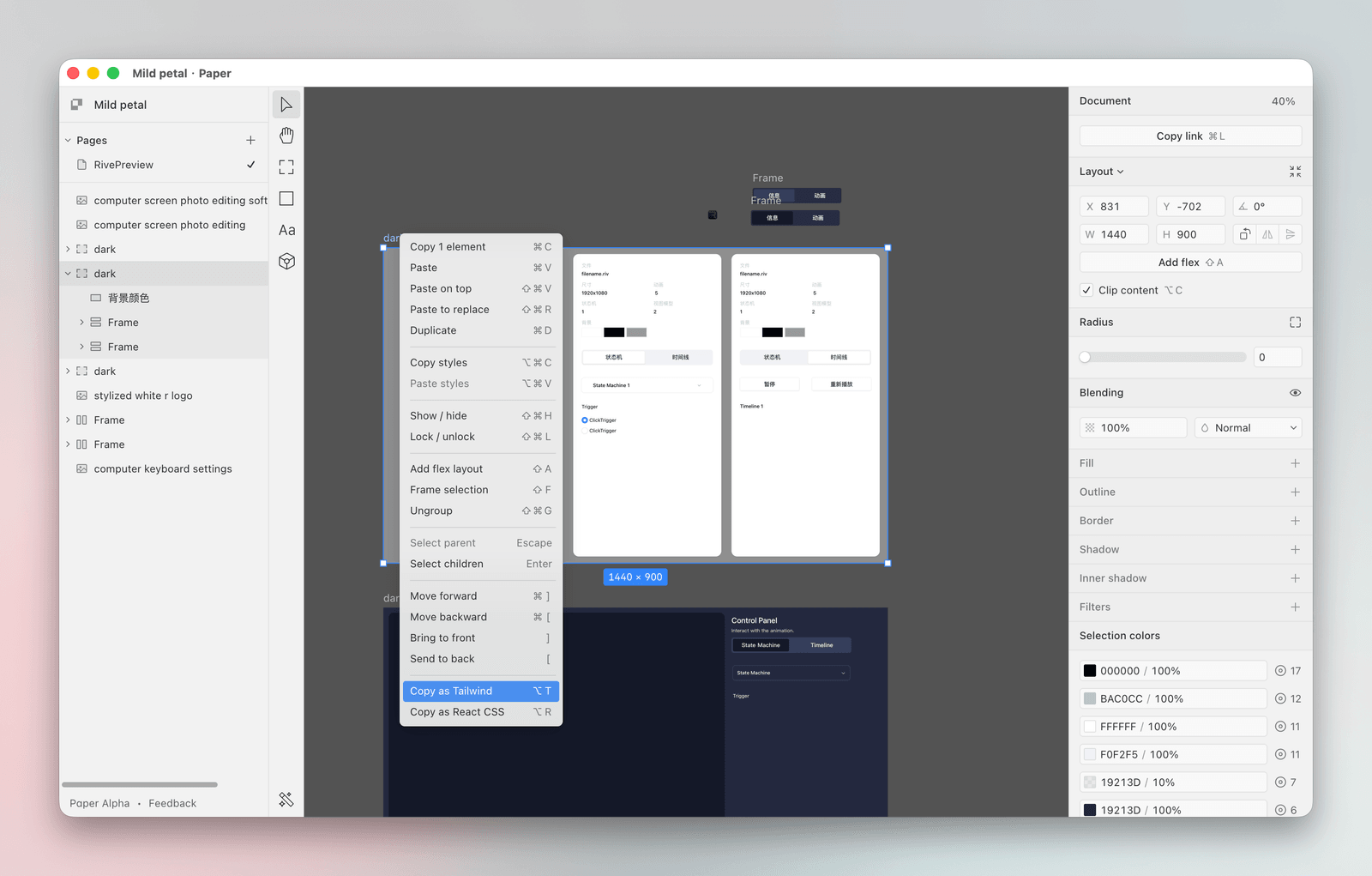Toggle Blending visibility eye icon

[x=1295, y=393]
